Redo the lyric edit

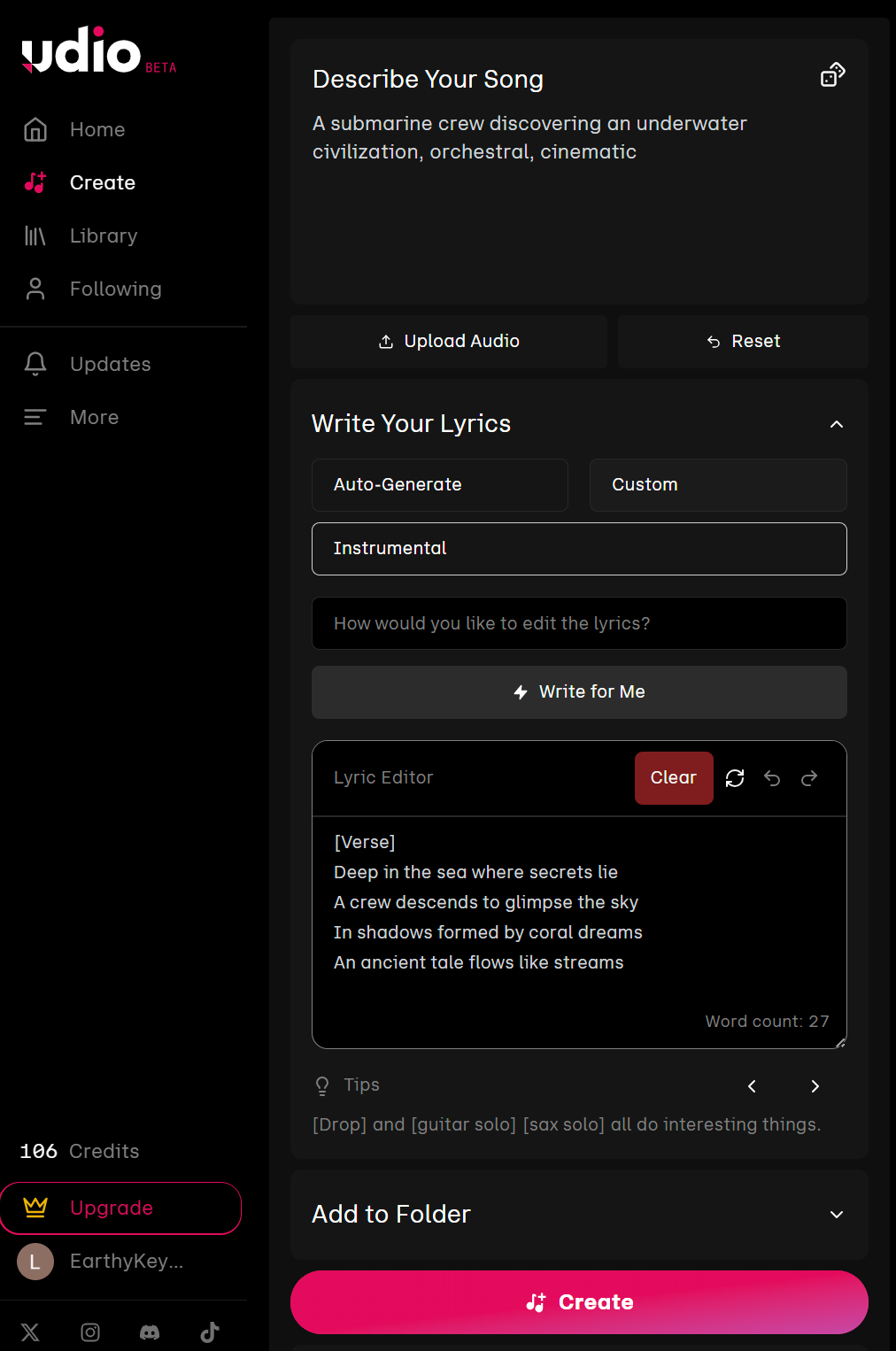coord(809,778)
